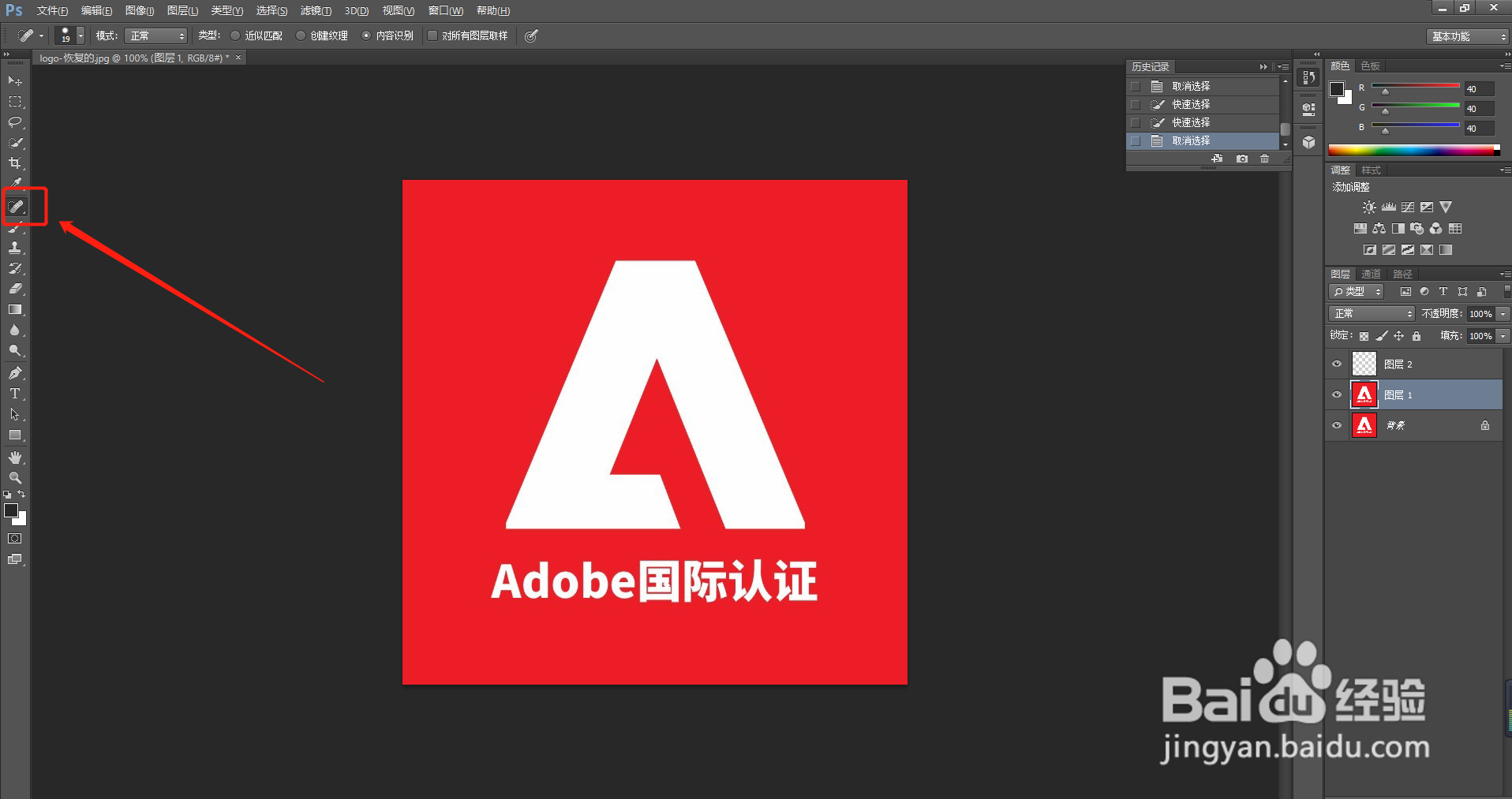Toggle lock transparent pixels icon

click(1364, 336)
